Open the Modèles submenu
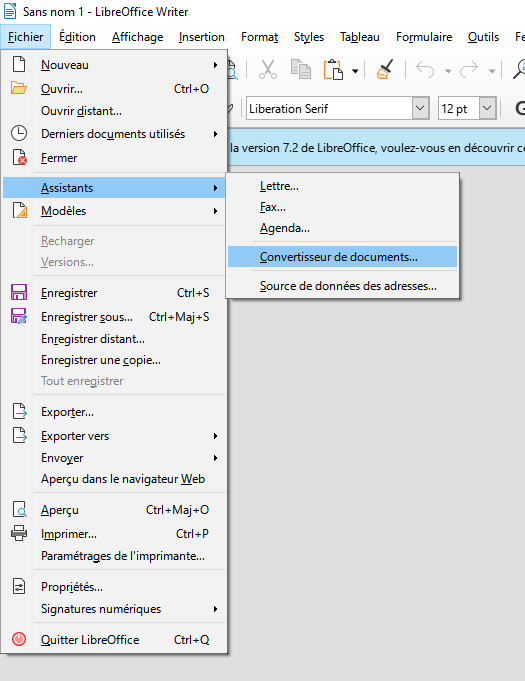Viewport: 525px width, 681px height. [x=114, y=211]
